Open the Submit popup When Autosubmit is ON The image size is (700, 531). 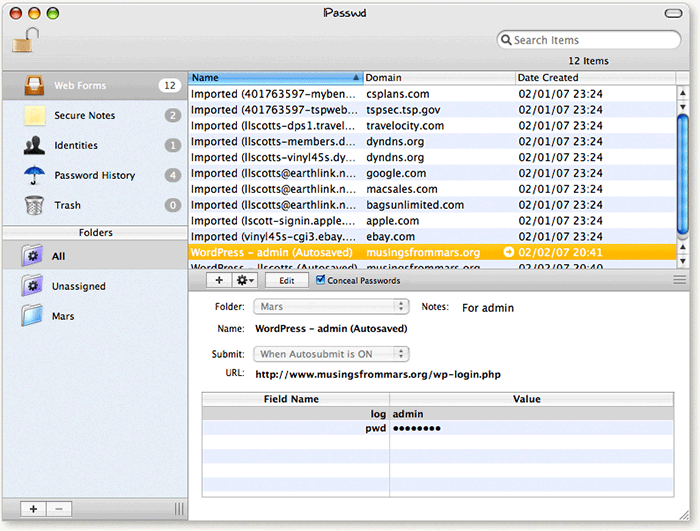click(x=331, y=354)
